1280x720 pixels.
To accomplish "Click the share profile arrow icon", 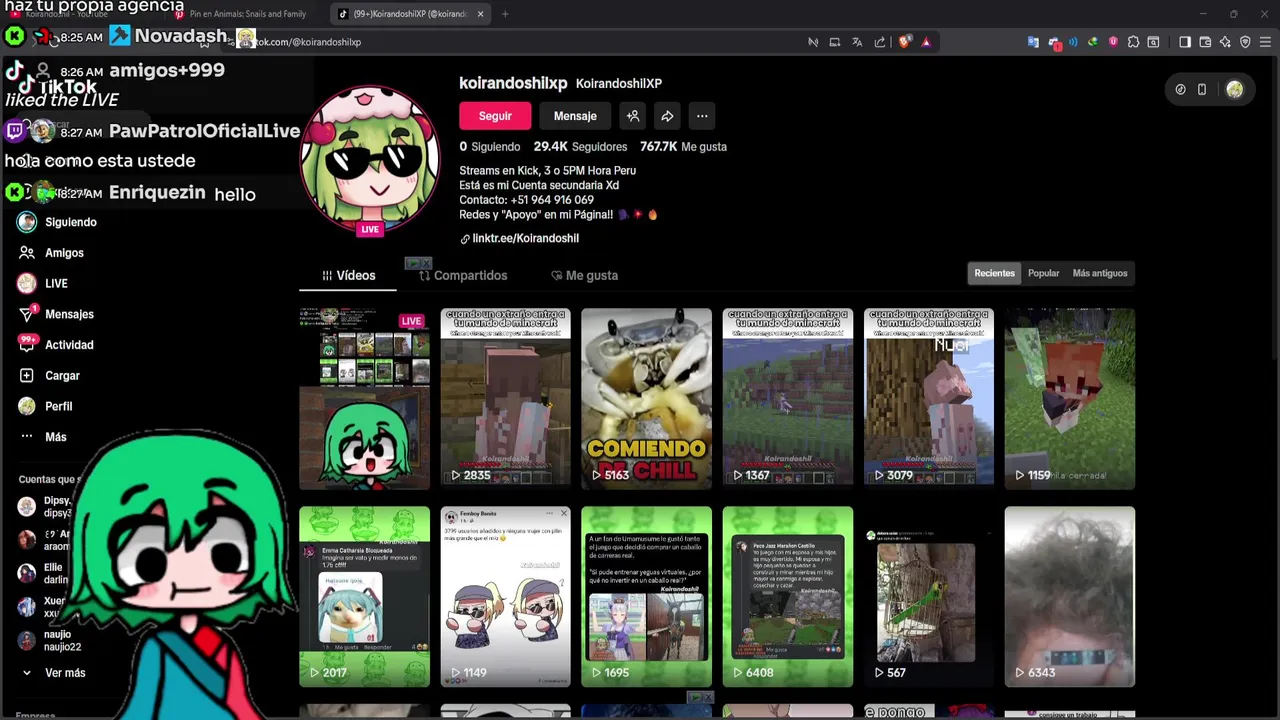I will [667, 116].
